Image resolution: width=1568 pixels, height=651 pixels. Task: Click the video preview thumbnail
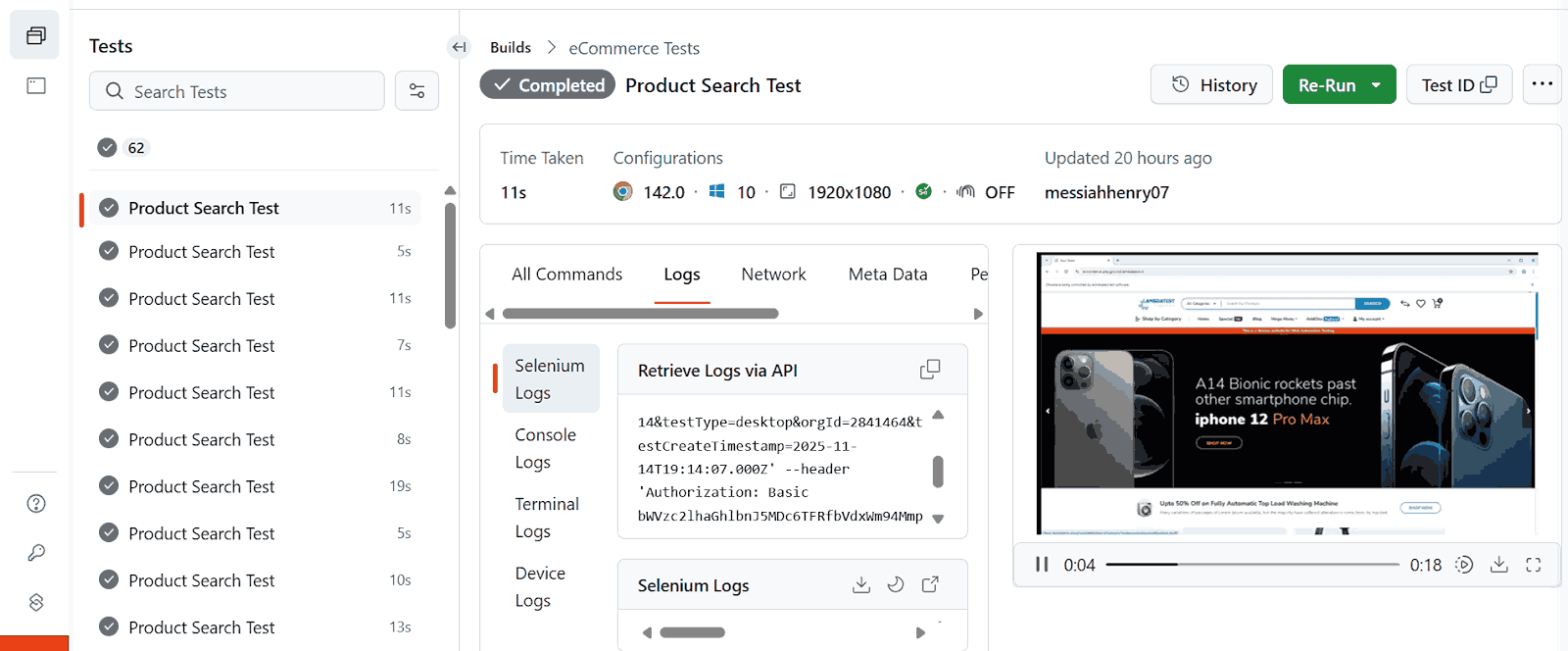[x=1287, y=393]
